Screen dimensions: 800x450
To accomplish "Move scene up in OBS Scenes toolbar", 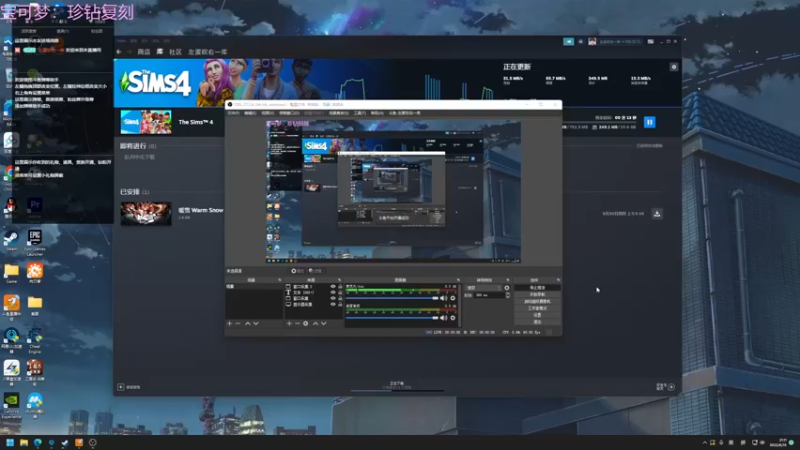I will click(247, 323).
